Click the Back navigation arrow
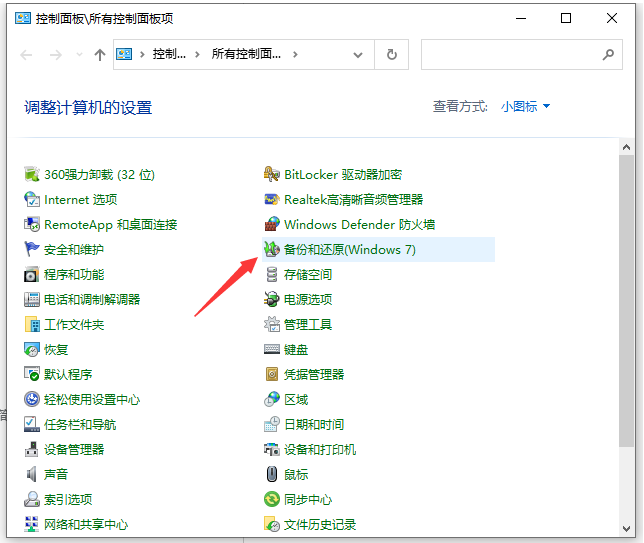Screen dimensions: 644x543 (x=26, y=55)
